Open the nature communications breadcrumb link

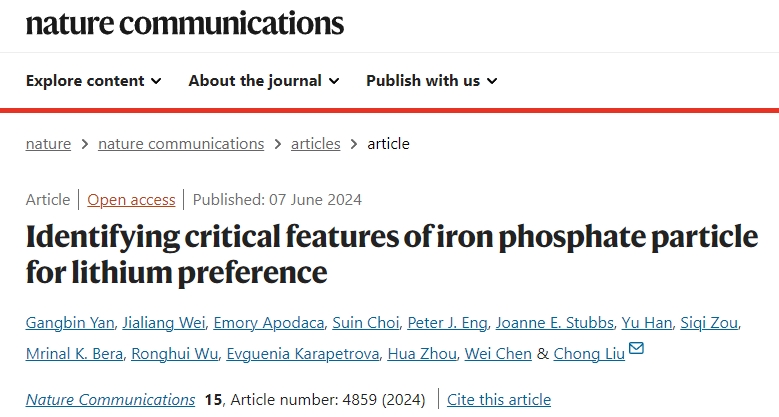click(181, 144)
